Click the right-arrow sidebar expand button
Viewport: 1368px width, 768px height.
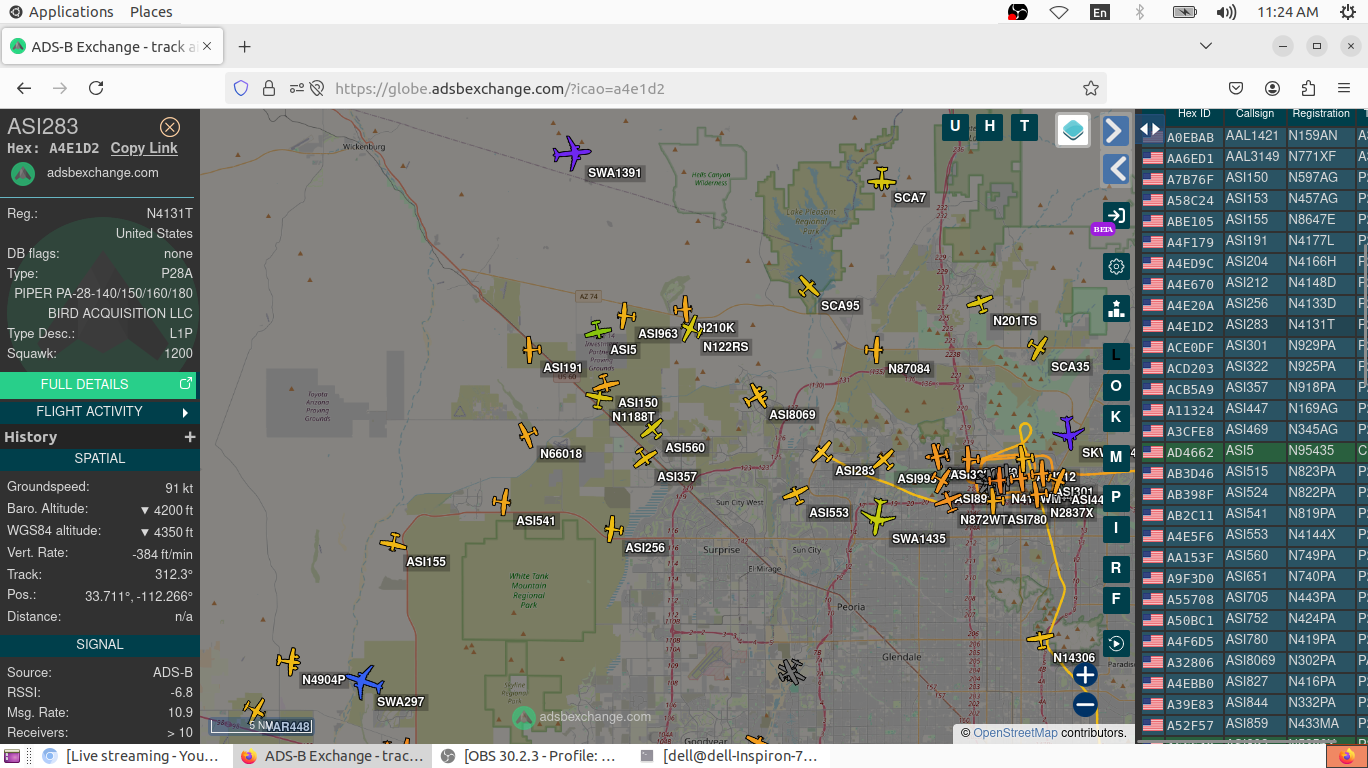[1116, 130]
